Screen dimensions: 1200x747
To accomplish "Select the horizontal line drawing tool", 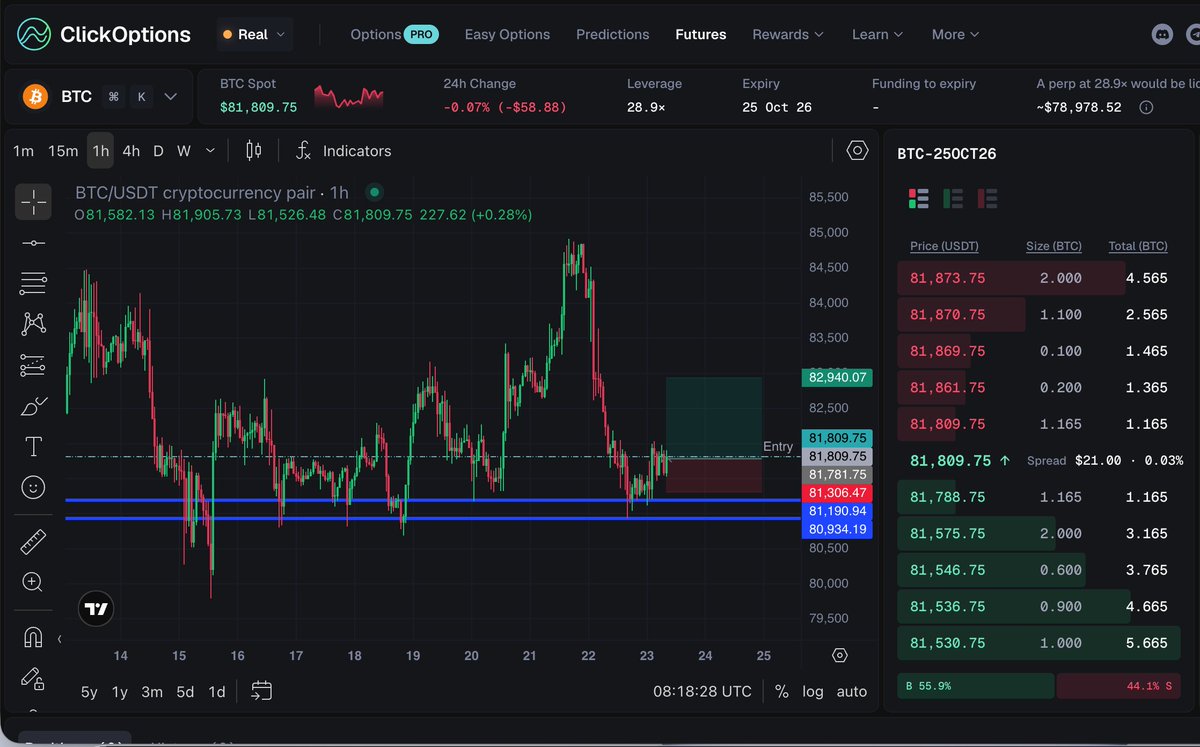I will click(x=33, y=243).
